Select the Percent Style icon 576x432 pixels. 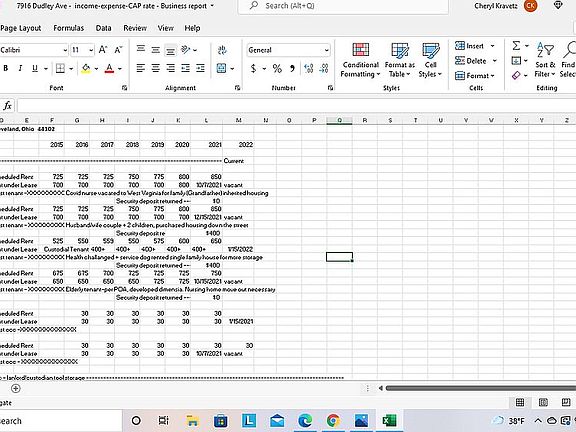[277, 69]
